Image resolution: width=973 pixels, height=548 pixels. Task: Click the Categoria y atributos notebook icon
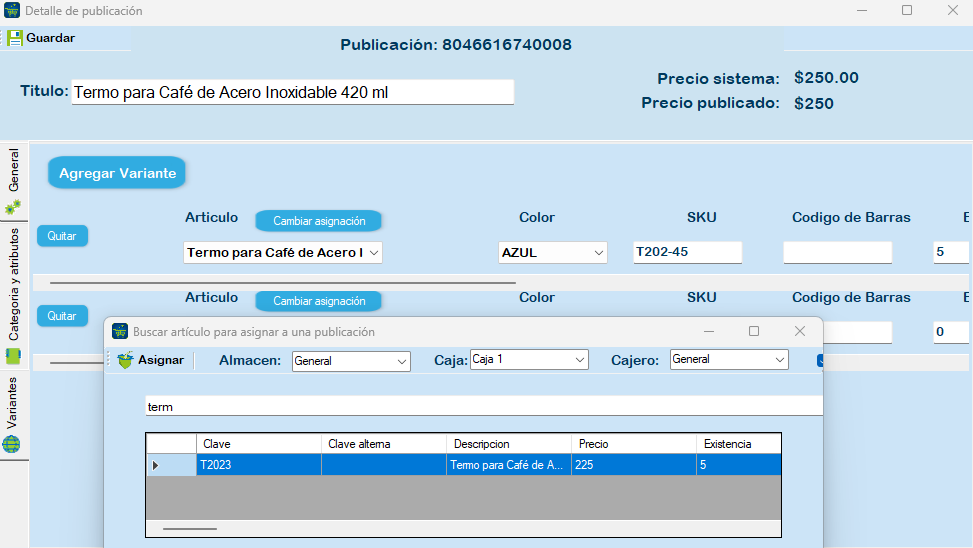pos(13,355)
